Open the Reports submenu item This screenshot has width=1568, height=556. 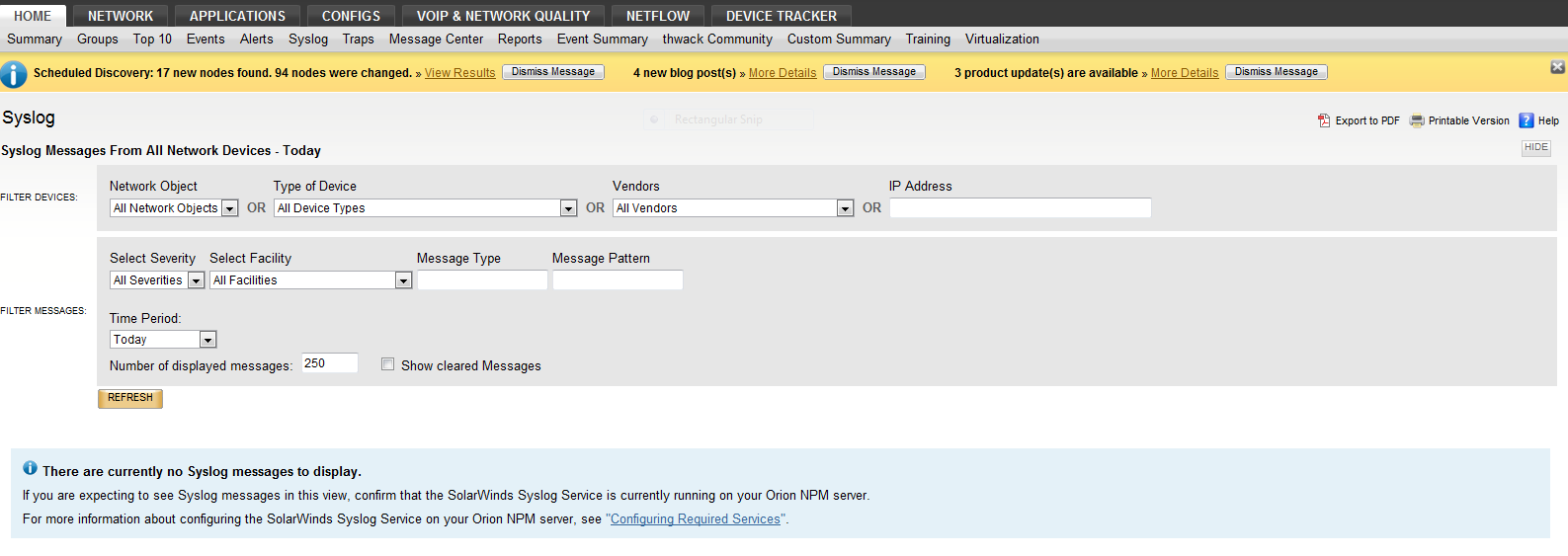[x=520, y=40]
